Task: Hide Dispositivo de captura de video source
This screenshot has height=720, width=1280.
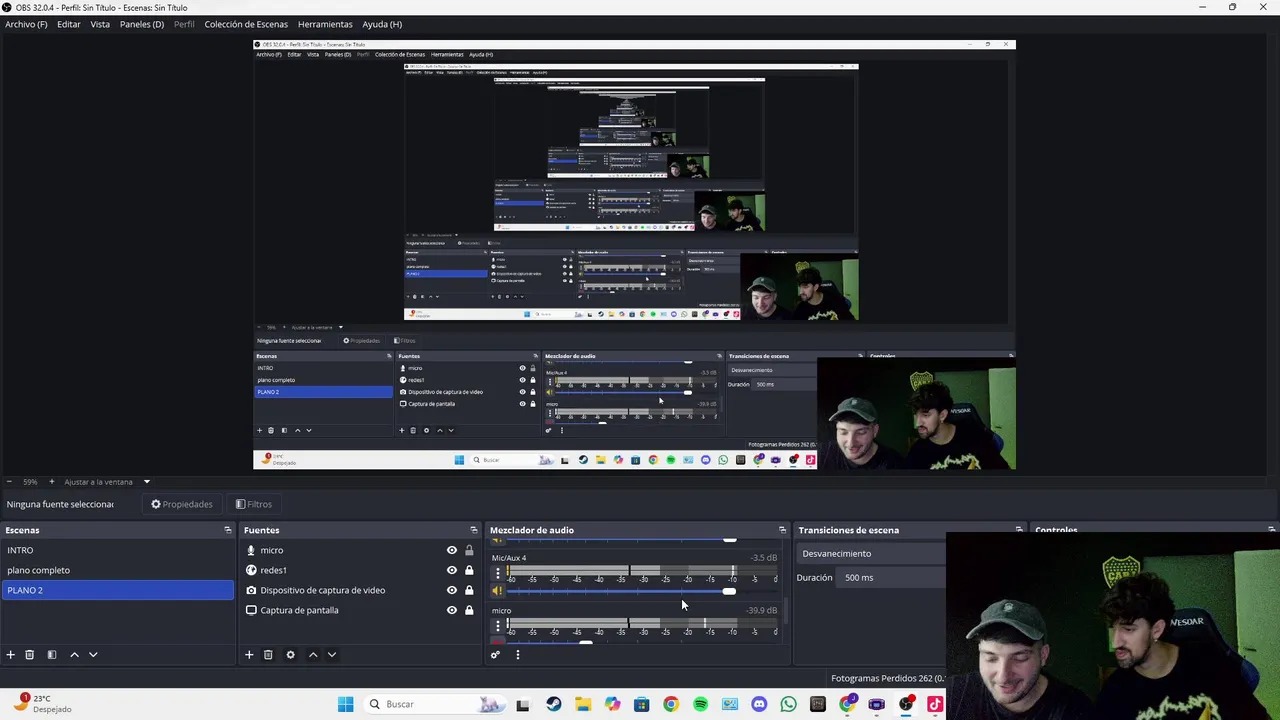Action: tap(452, 590)
